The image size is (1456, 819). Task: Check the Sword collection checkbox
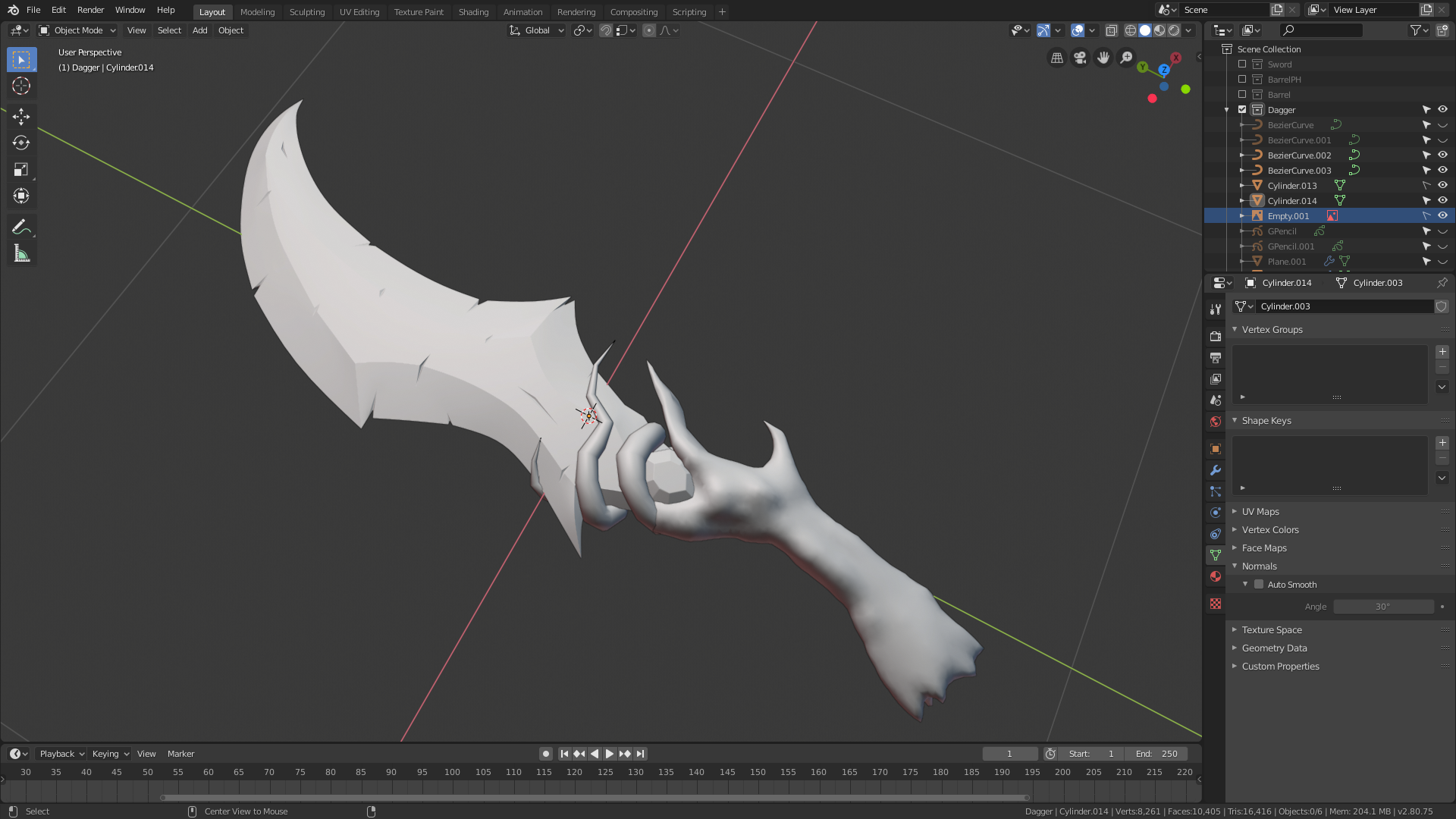(1242, 64)
